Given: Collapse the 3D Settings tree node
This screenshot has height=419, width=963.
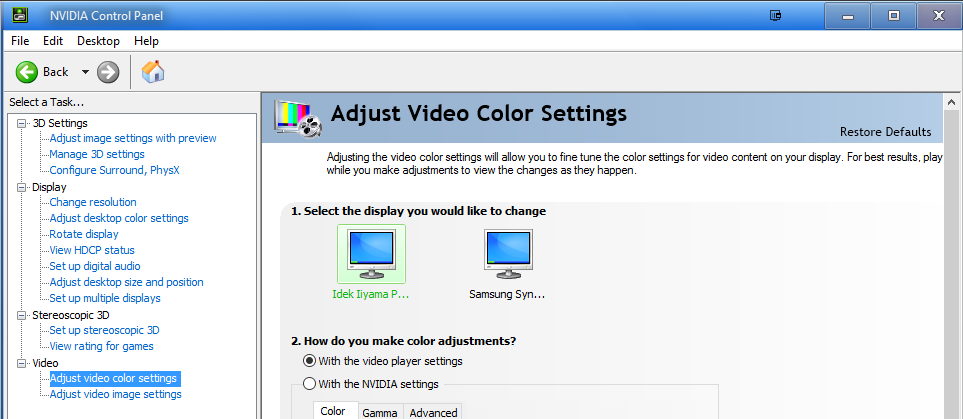Looking at the screenshot, I should [x=22, y=123].
